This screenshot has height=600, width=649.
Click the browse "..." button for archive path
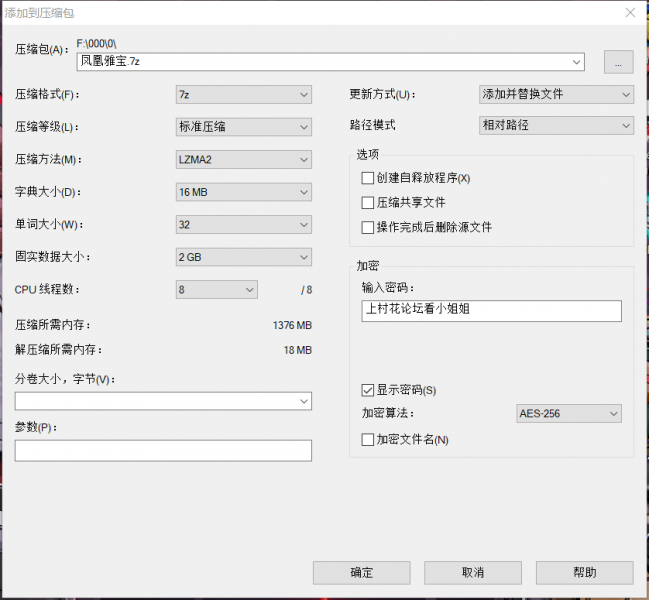(x=618, y=62)
